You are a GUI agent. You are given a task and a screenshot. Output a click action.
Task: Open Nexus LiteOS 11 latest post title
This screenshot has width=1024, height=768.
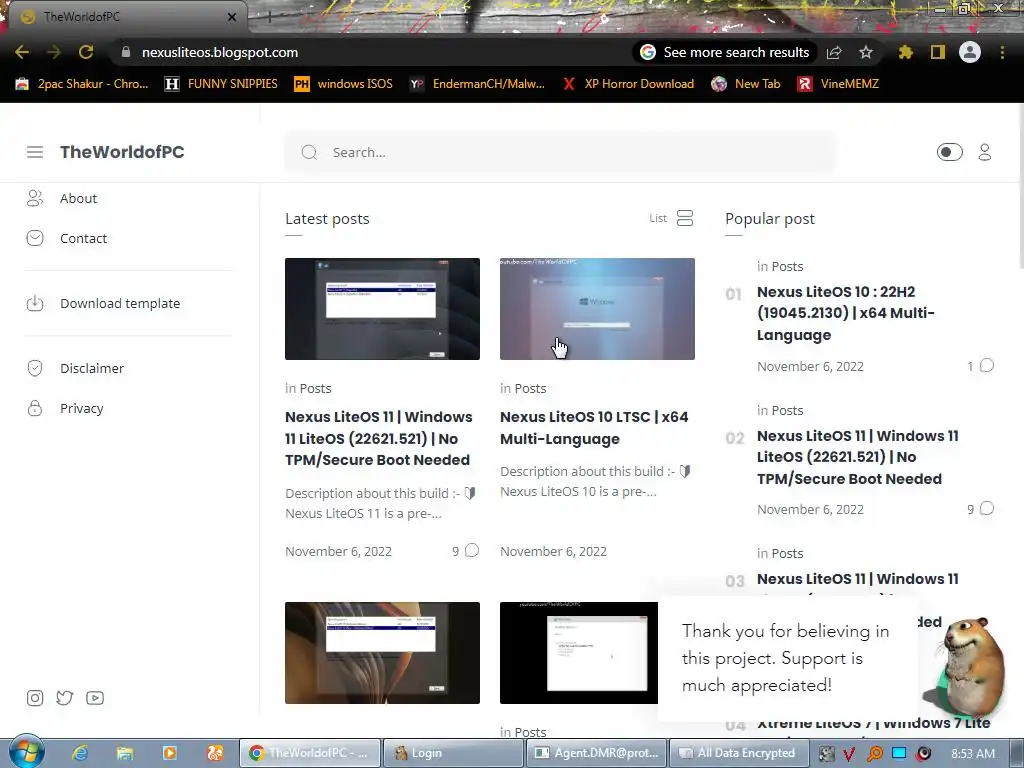click(379, 438)
